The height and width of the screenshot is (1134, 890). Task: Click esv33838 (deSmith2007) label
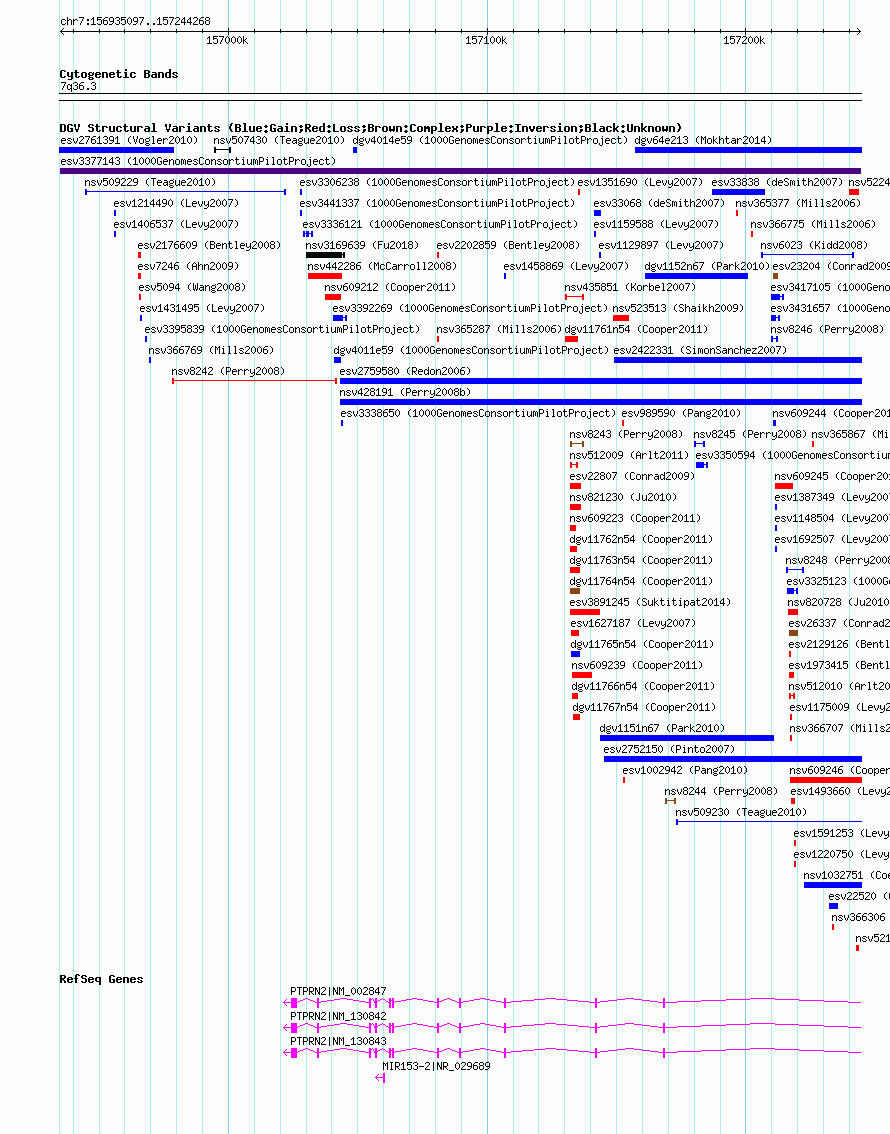tap(777, 182)
